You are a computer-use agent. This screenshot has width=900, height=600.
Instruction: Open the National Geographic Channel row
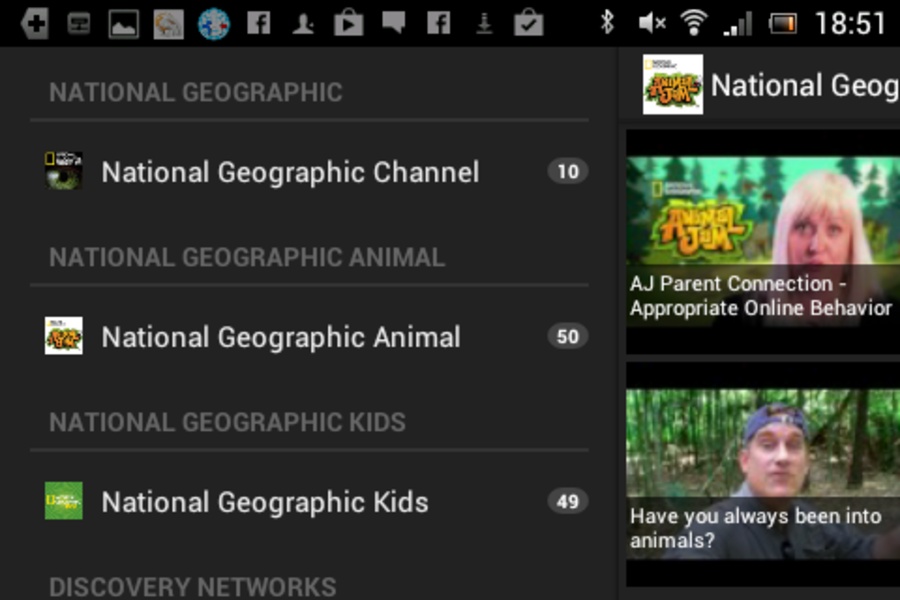coord(310,172)
